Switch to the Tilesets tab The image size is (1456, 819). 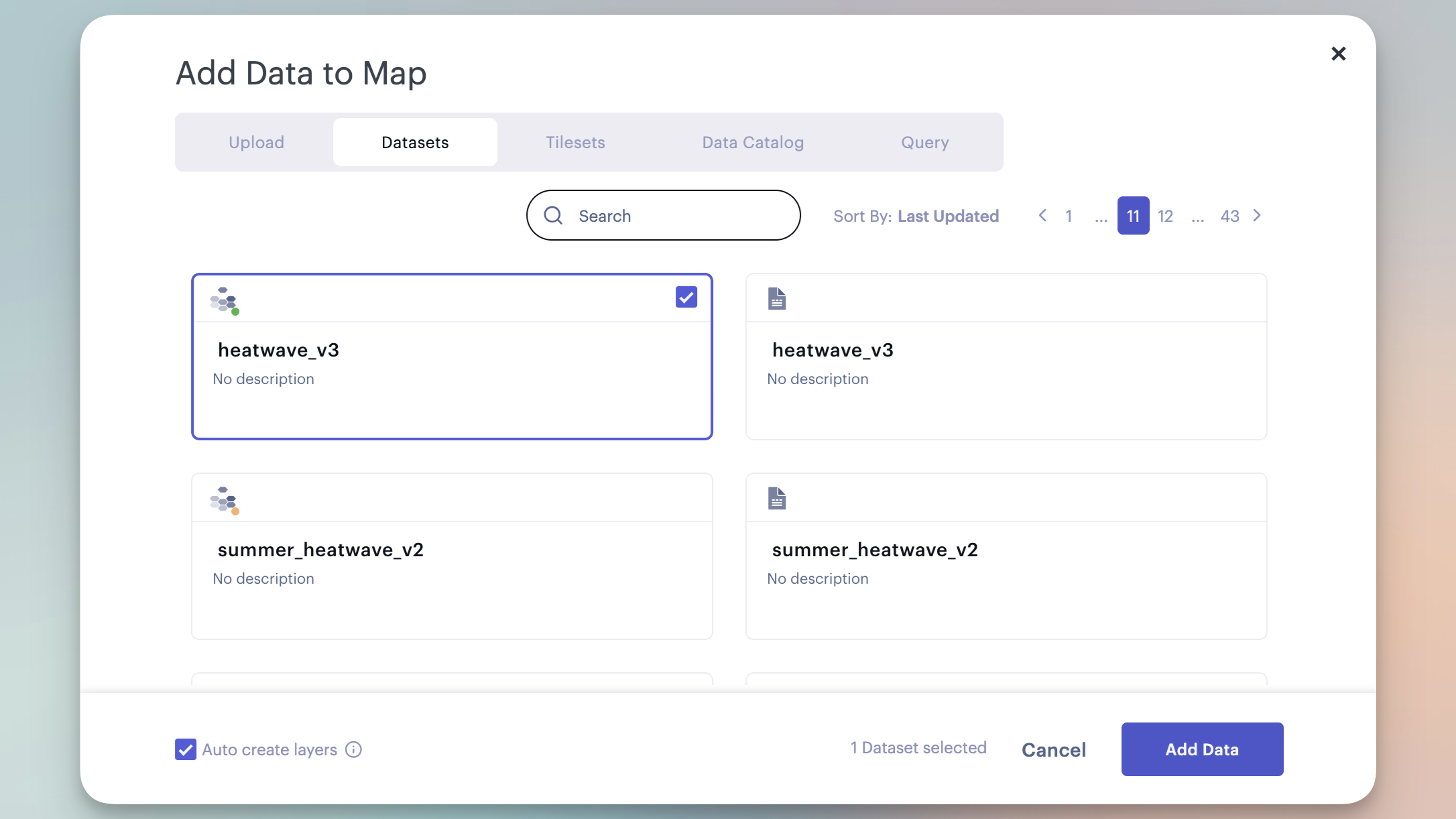(575, 142)
